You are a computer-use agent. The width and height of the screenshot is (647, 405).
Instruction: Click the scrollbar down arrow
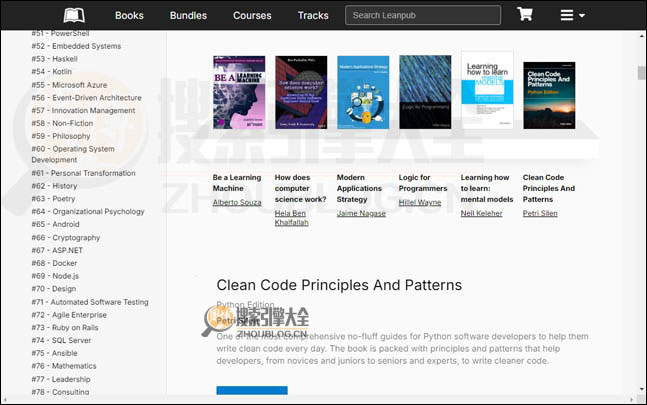pyautogui.click(x=641, y=389)
